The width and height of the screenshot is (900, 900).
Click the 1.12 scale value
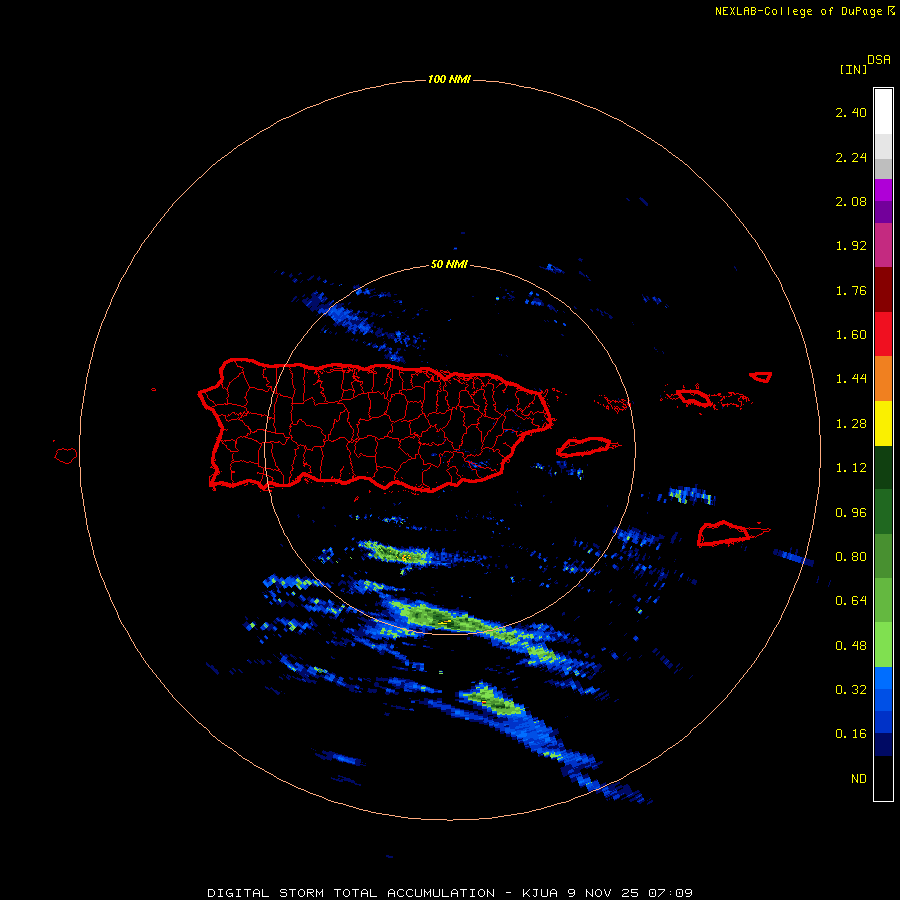(x=851, y=468)
